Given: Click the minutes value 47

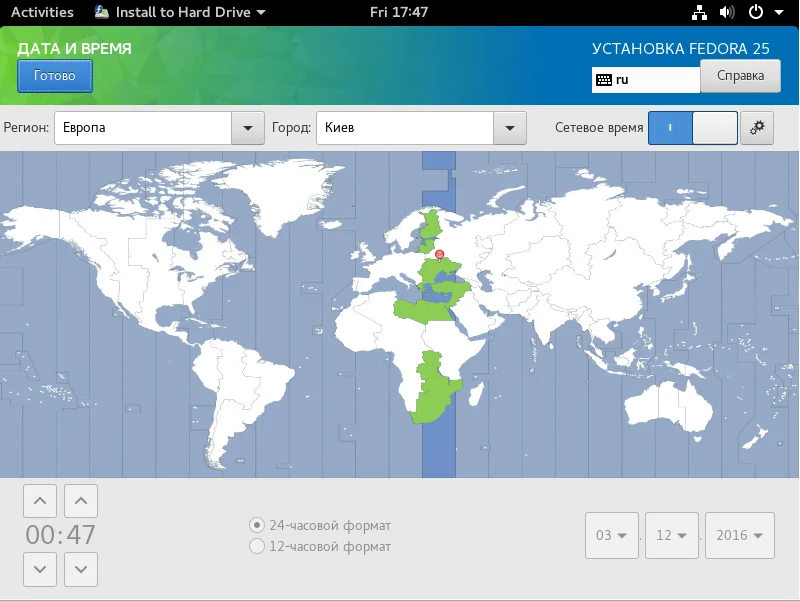Looking at the screenshot, I should click(x=81, y=535).
